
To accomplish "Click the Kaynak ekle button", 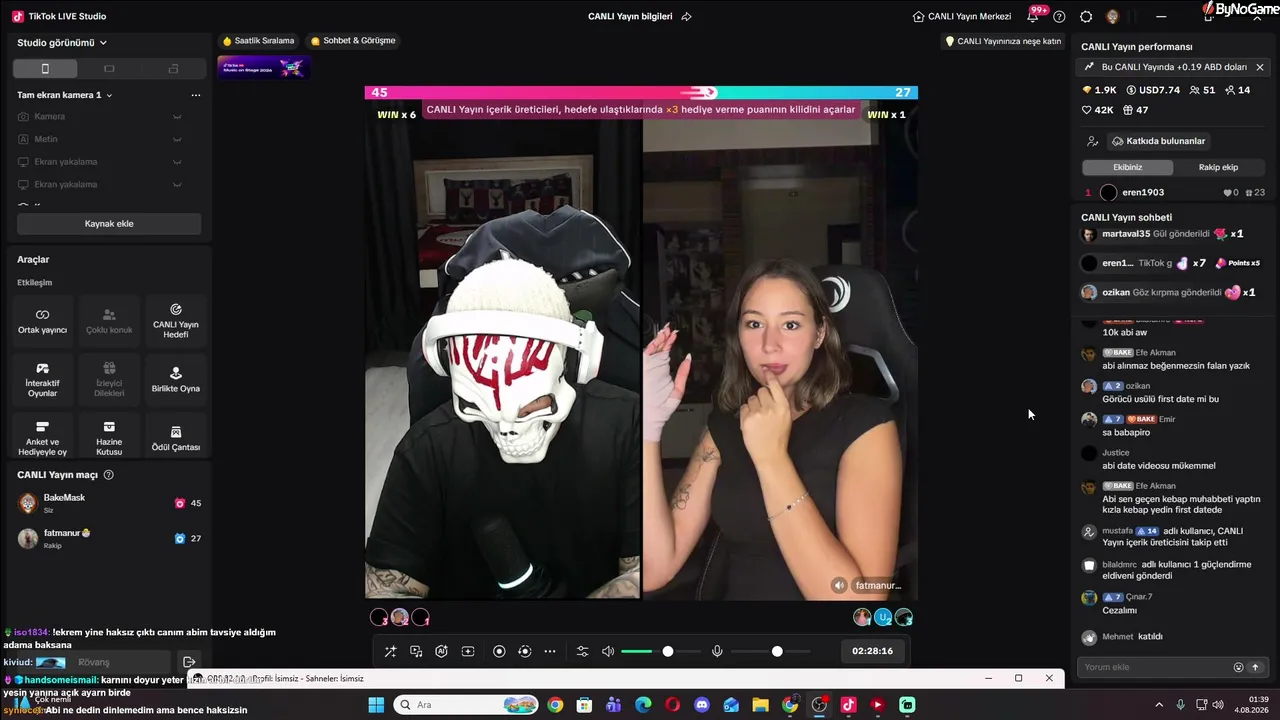I will tap(109, 224).
